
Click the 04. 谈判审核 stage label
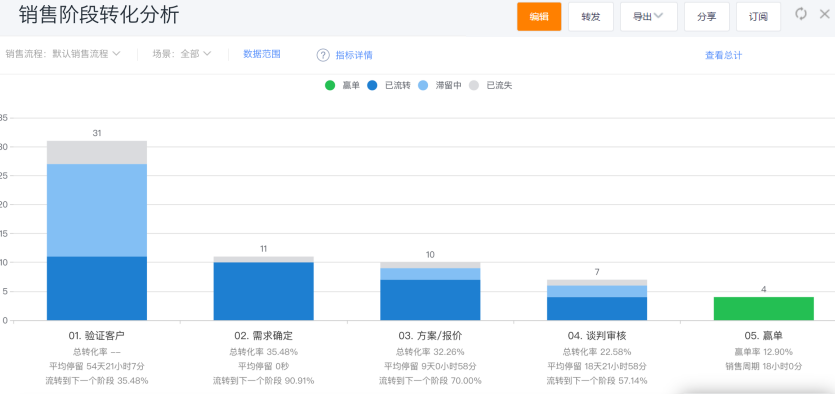597,336
